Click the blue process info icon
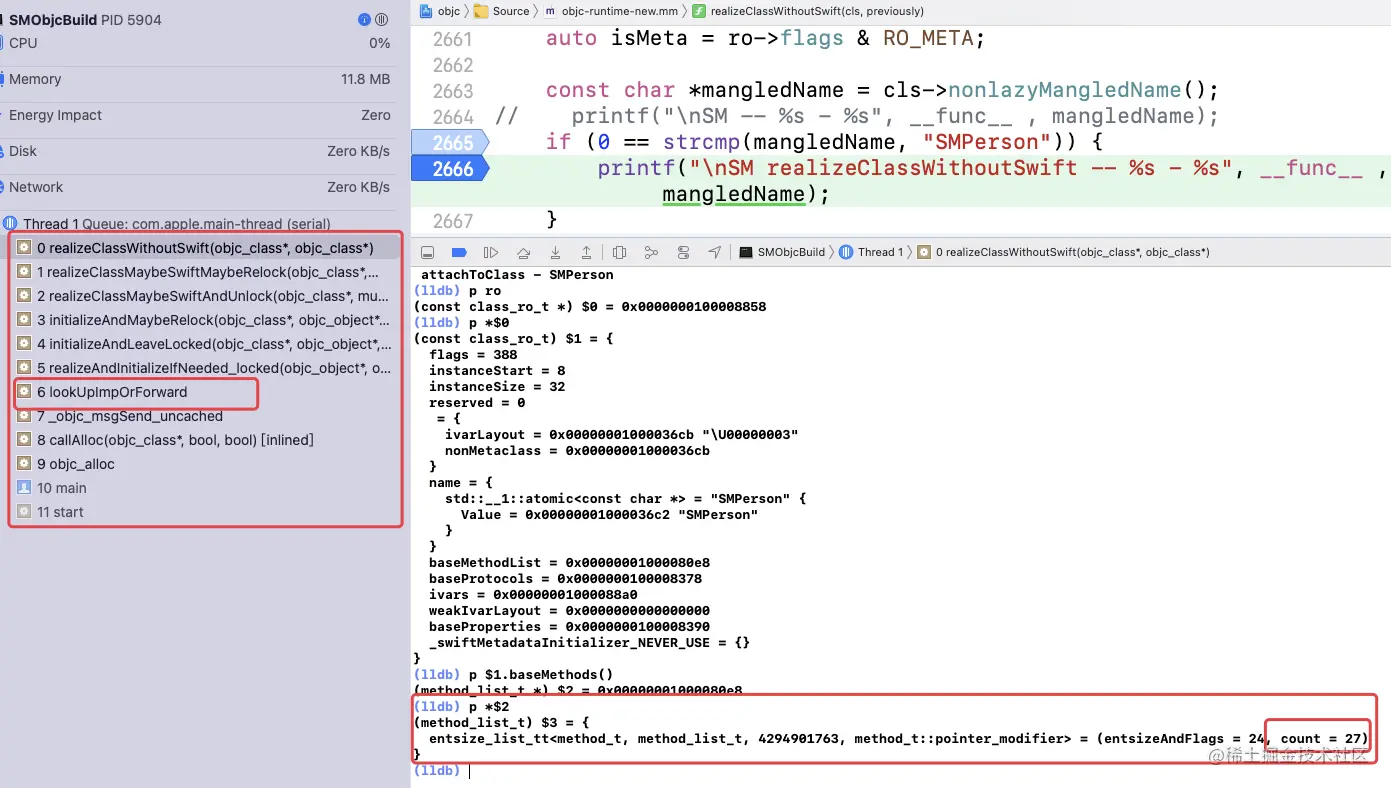The width and height of the screenshot is (1391, 788). tap(364, 20)
